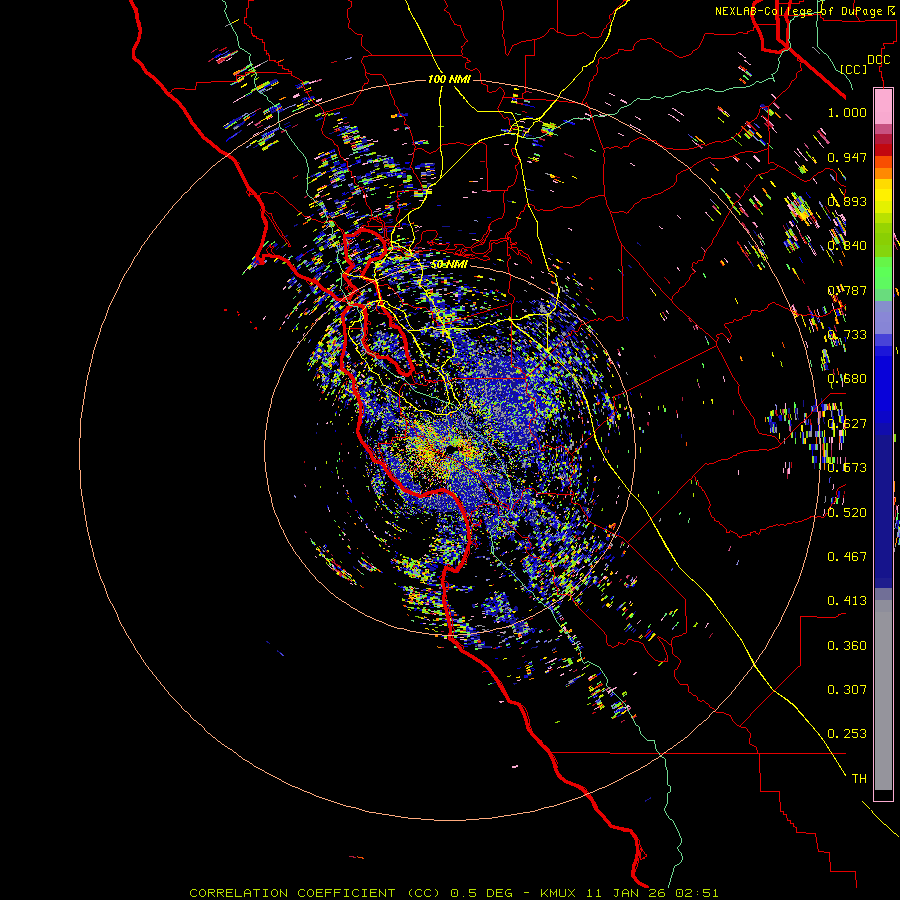Click the 0.787 scale value
This screenshot has height=900, width=900.
coord(847,290)
